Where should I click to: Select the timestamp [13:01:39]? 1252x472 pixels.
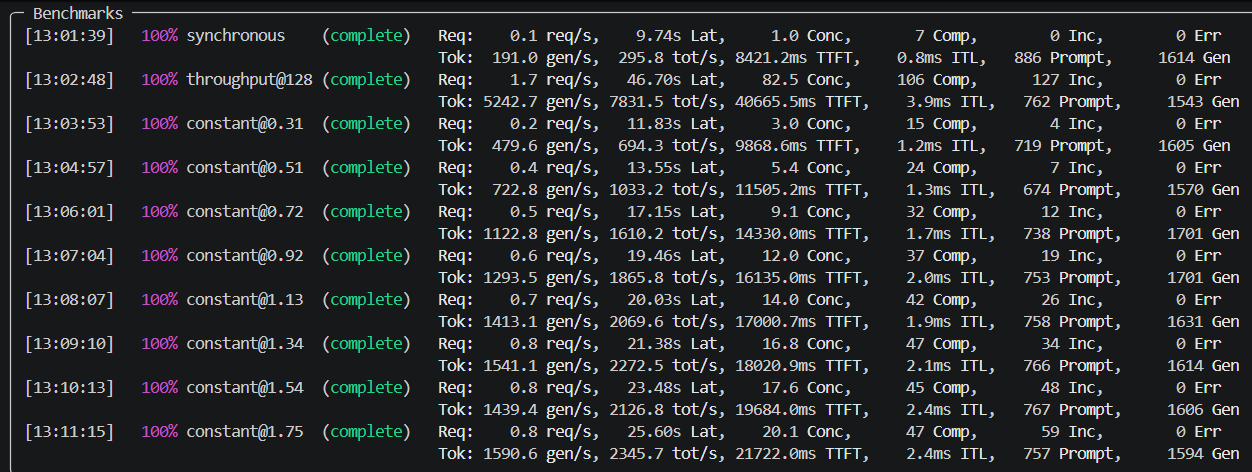point(70,36)
